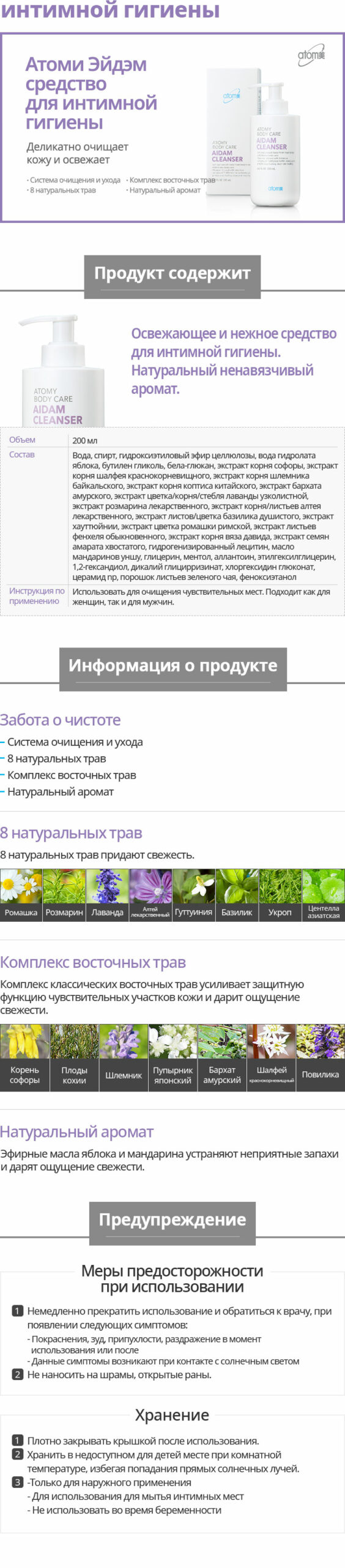Click the purple Комплекс восточных трав heading
The height and width of the screenshot is (1568, 345).
pyautogui.click(x=93, y=962)
